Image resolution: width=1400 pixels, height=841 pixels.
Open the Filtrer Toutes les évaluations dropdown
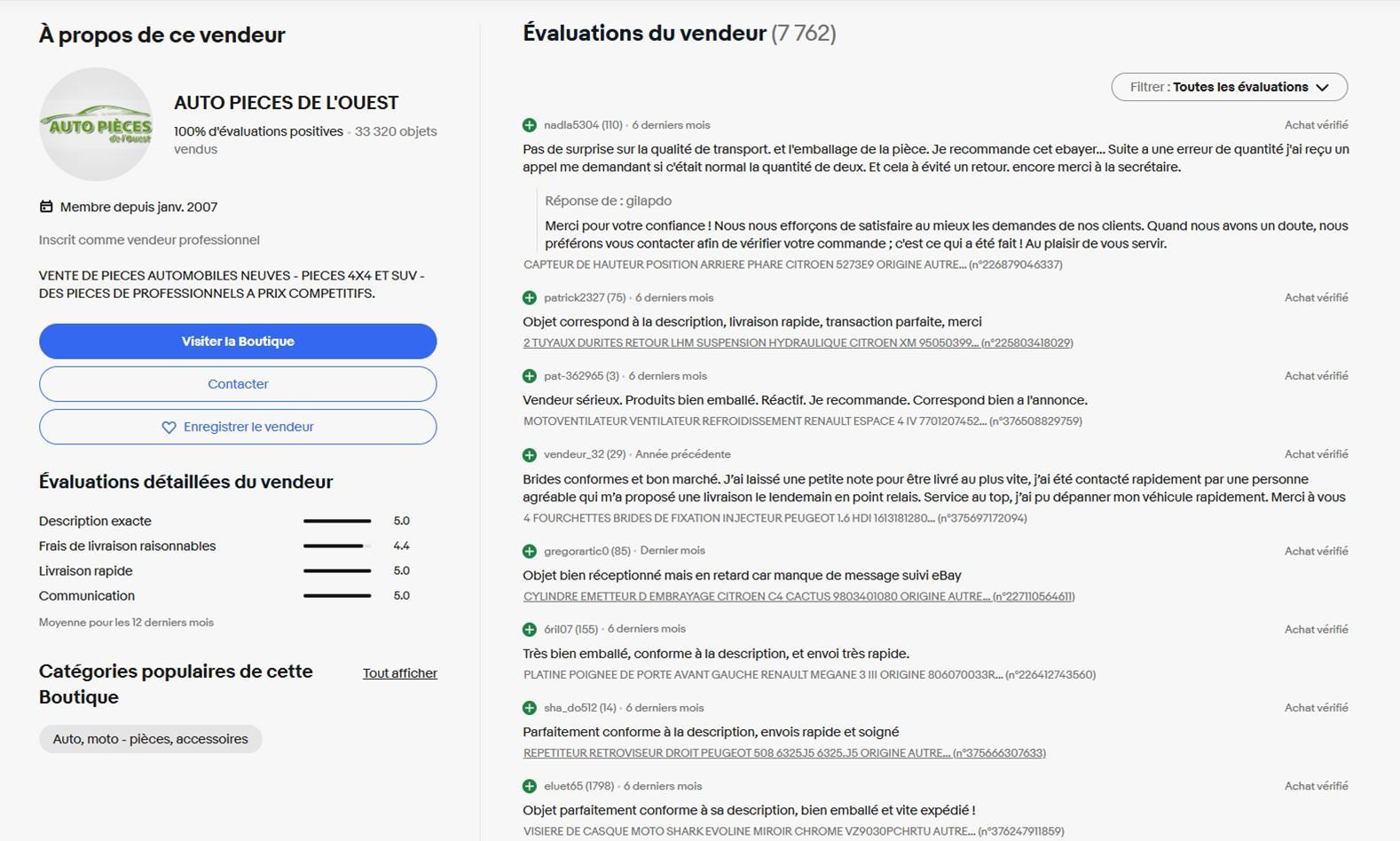point(1229,87)
